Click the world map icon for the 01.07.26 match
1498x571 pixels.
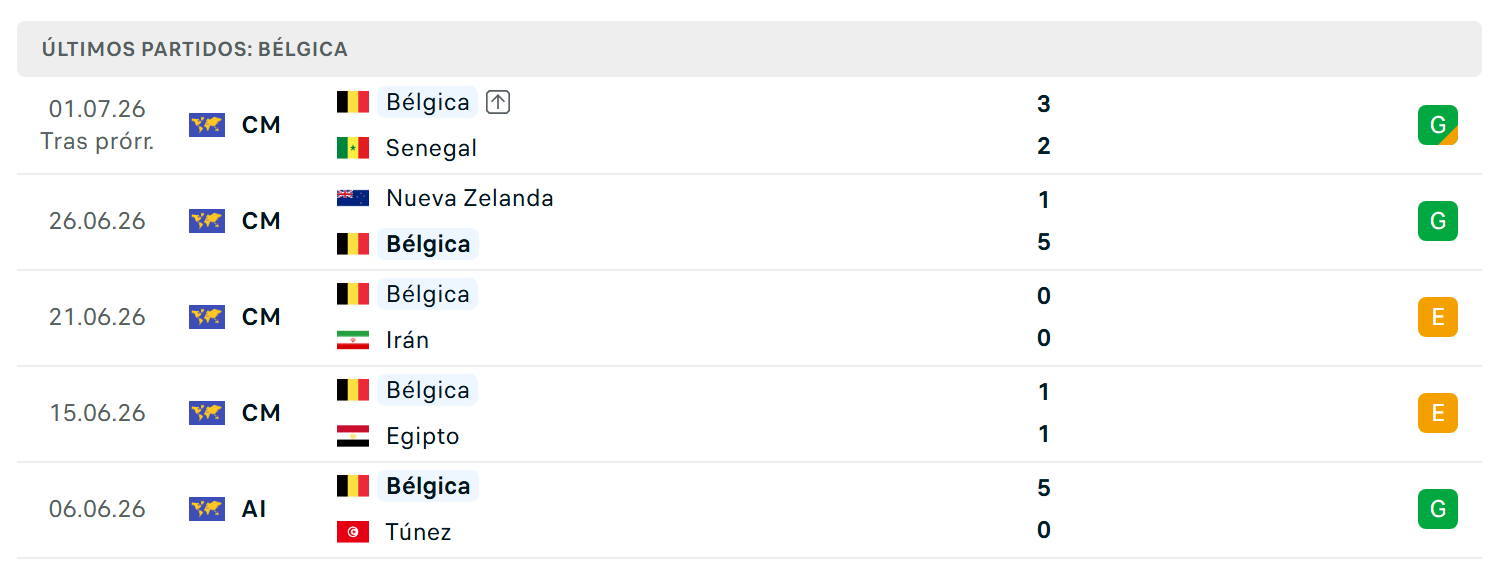(207, 125)
